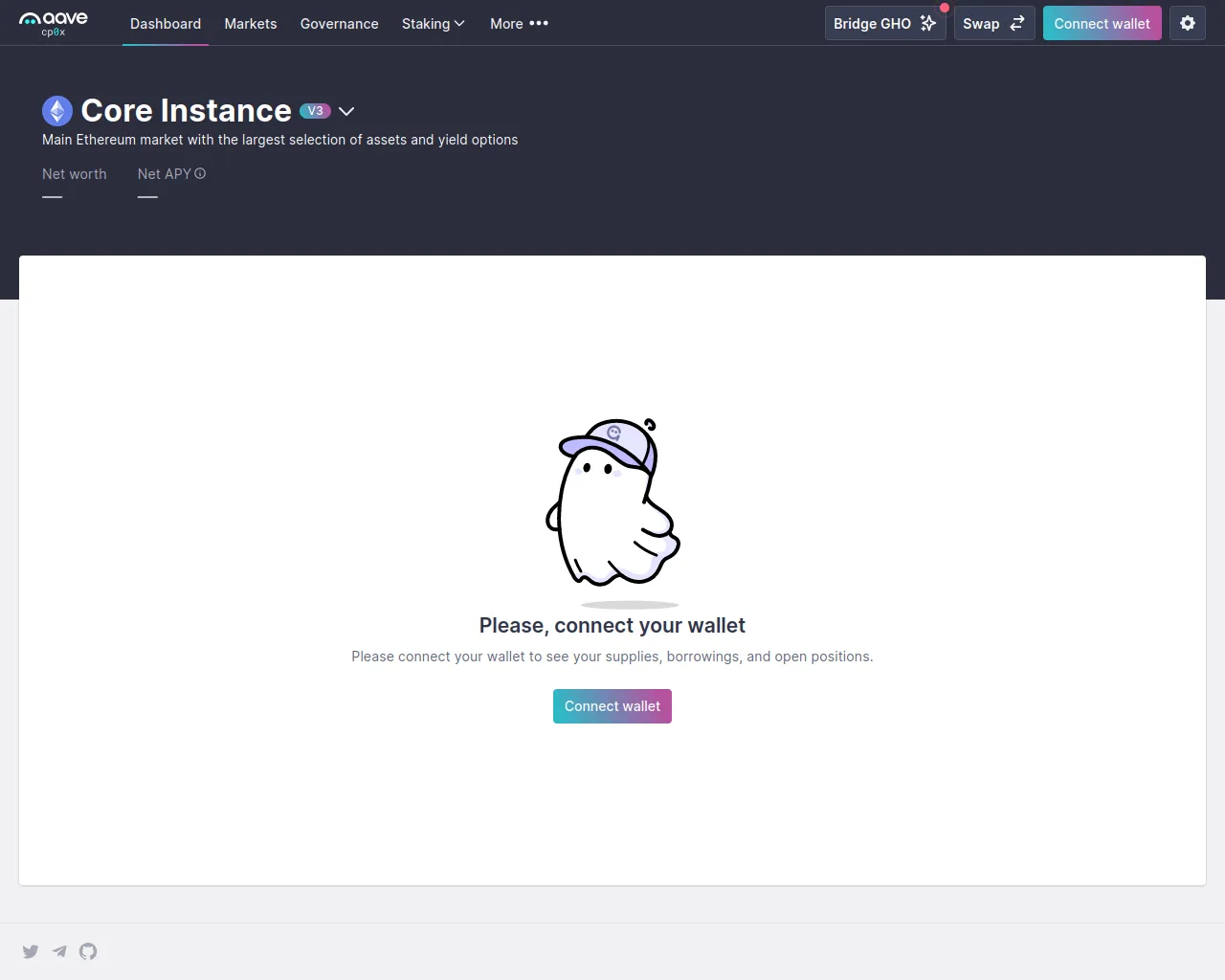Open the Twitter link in footer
The width and height of the screenshot is (1225, 980).
pyautogui.click(x=31, y=951)
